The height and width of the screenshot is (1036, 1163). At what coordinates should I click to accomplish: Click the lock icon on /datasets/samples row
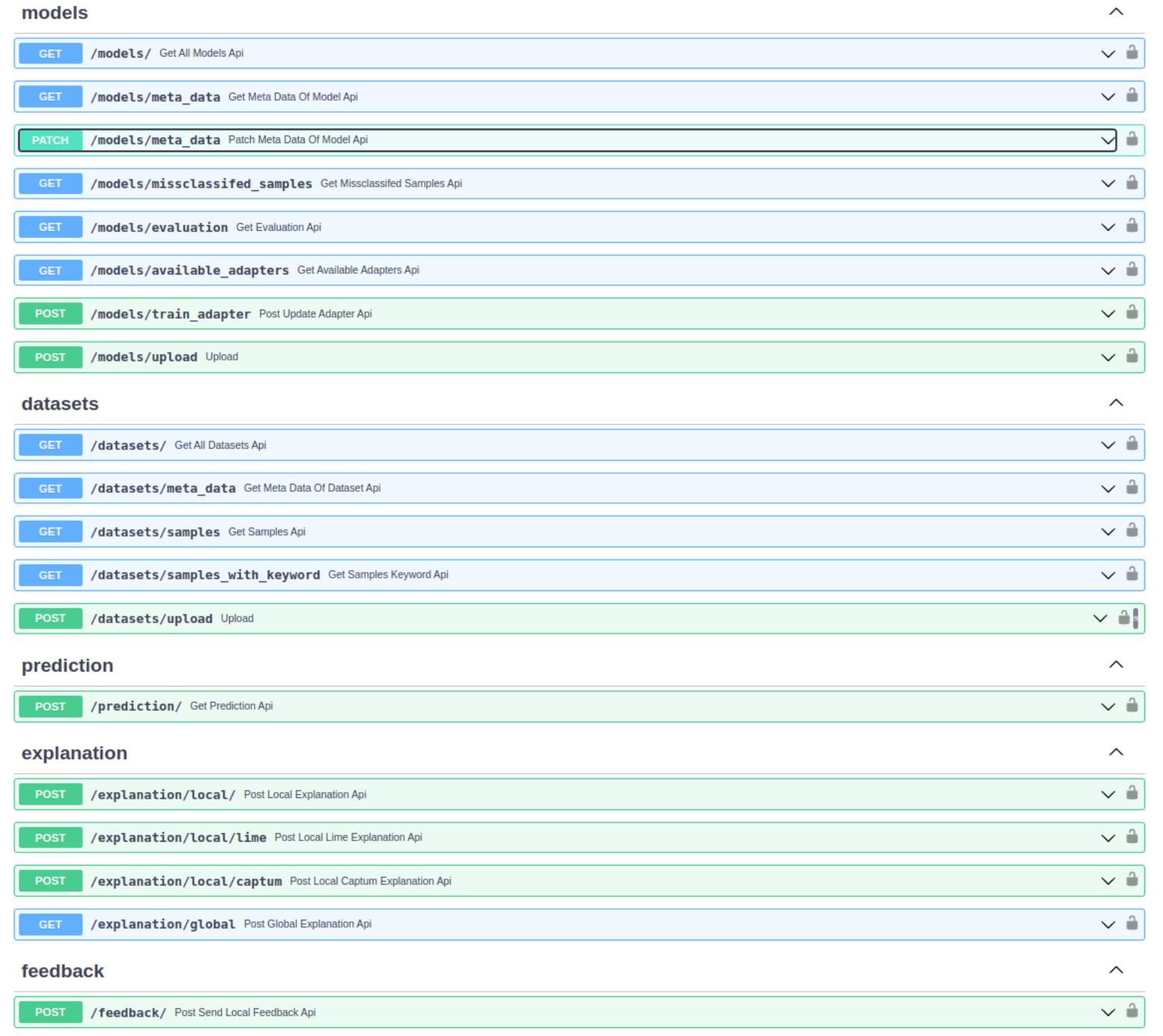pyautogui.click(x=1132, y=531)
